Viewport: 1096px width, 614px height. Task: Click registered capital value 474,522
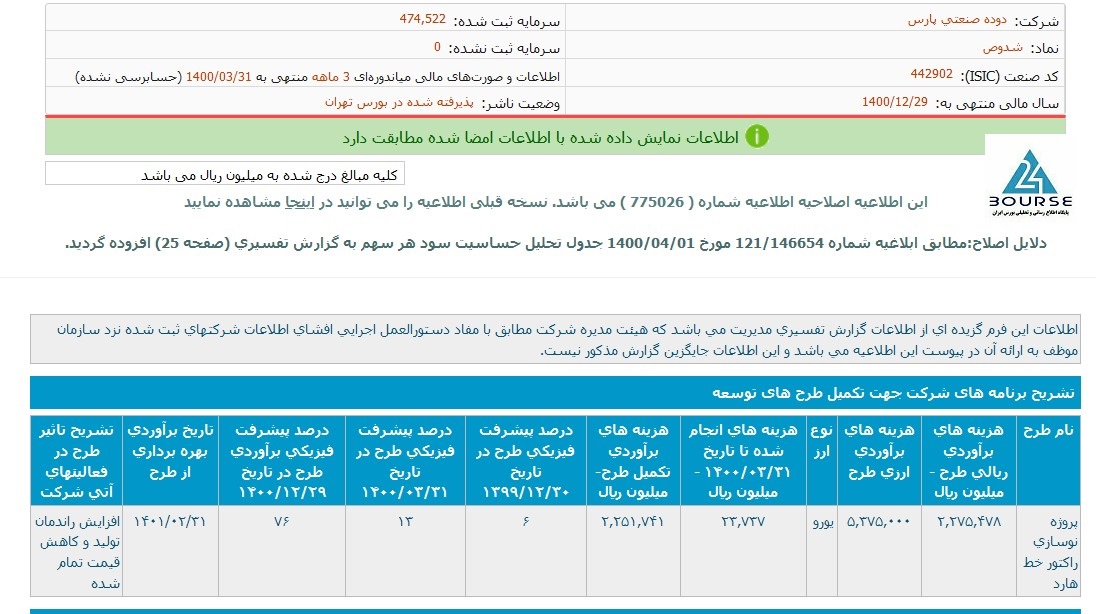pos(422,20)
